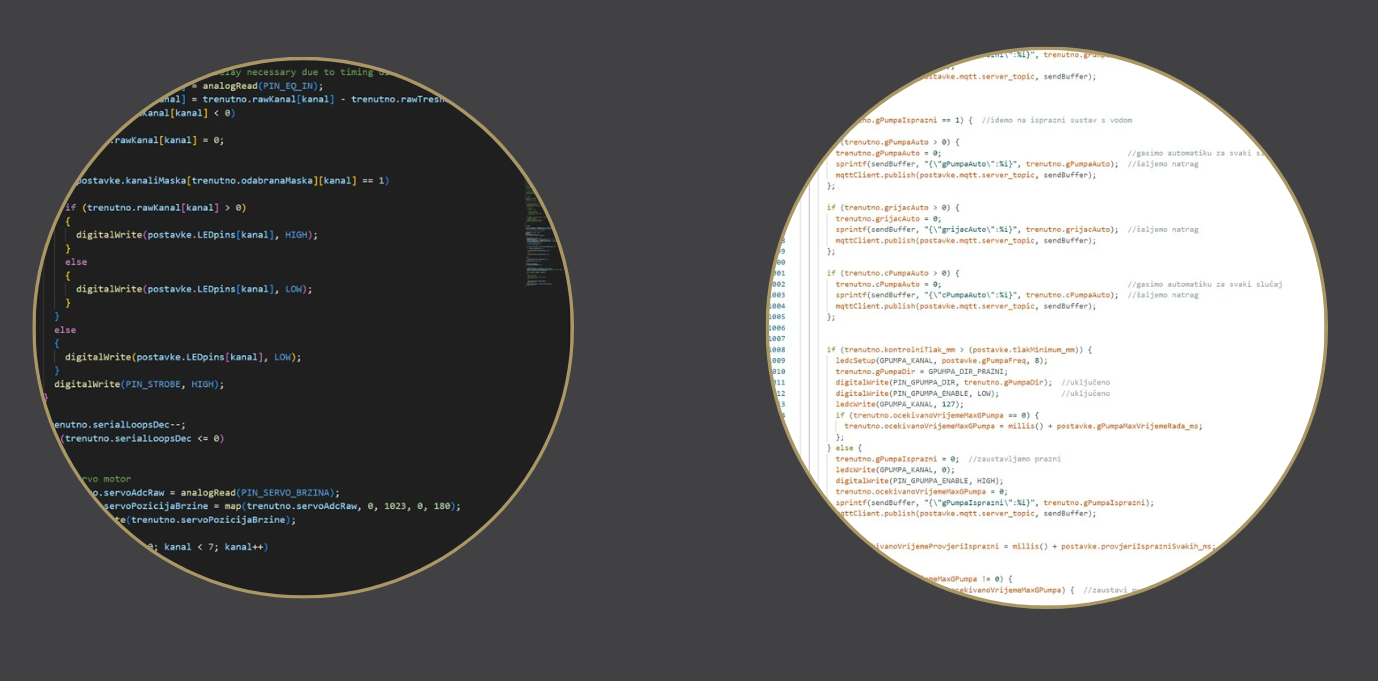Click the analogRead(PIN_SERVO_BRZINA) line
Image resolution: width=1378 pixels, height=681 pixels.
[x=215, y=492]
